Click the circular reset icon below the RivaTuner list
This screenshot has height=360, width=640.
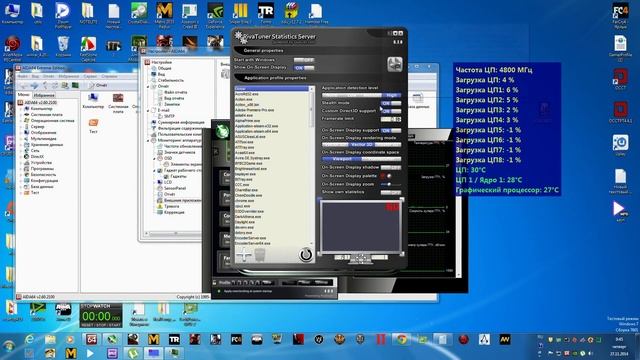pos(305,255)
